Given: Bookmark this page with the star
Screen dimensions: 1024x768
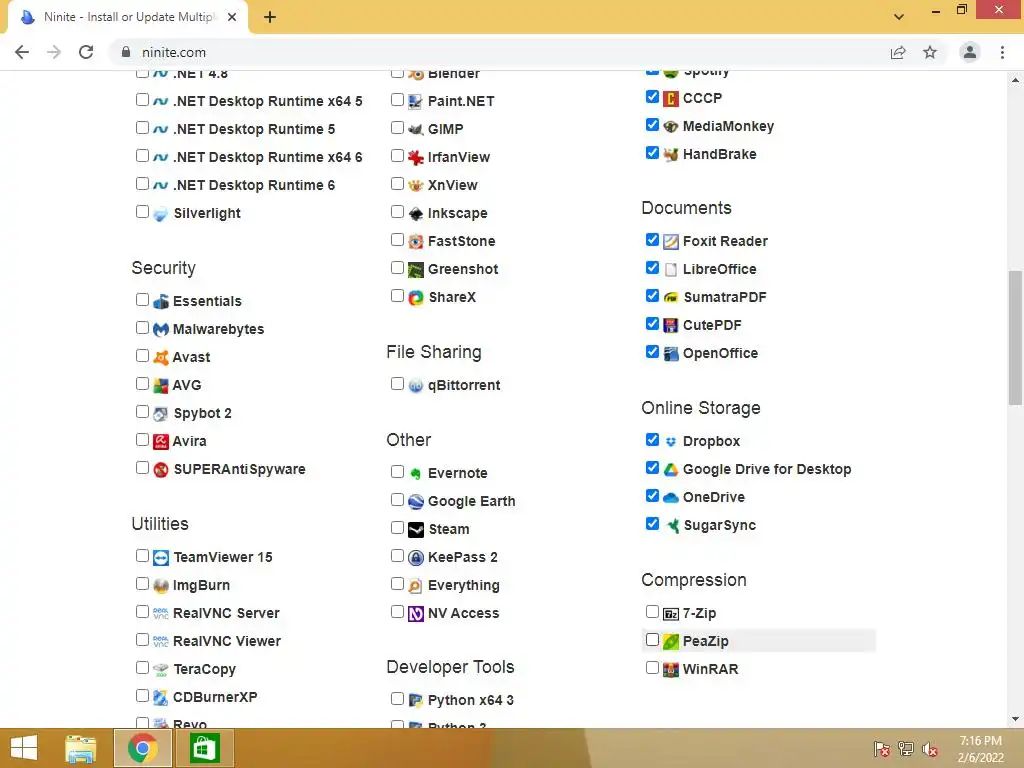Looking at the screenshot, I should [930, 52].
